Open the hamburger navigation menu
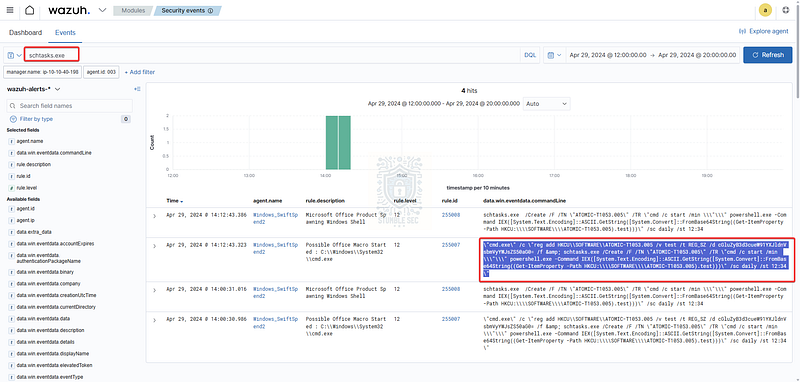800x382 pixels. [x=10, y=10]
